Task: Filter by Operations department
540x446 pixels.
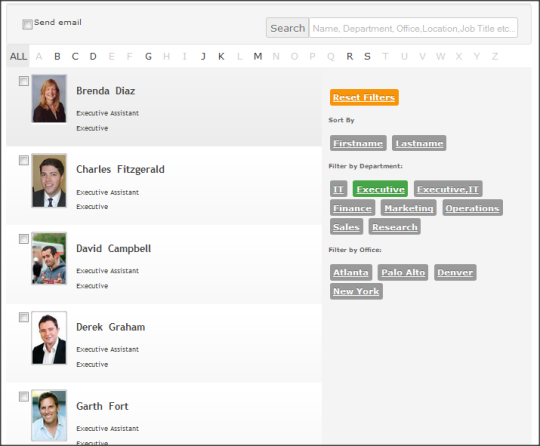Action: coord(472,208)
